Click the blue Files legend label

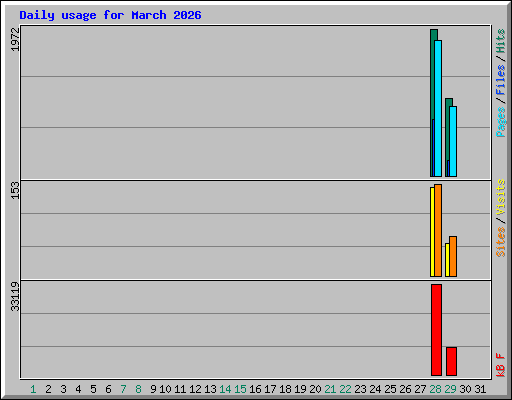pos(501,80)
